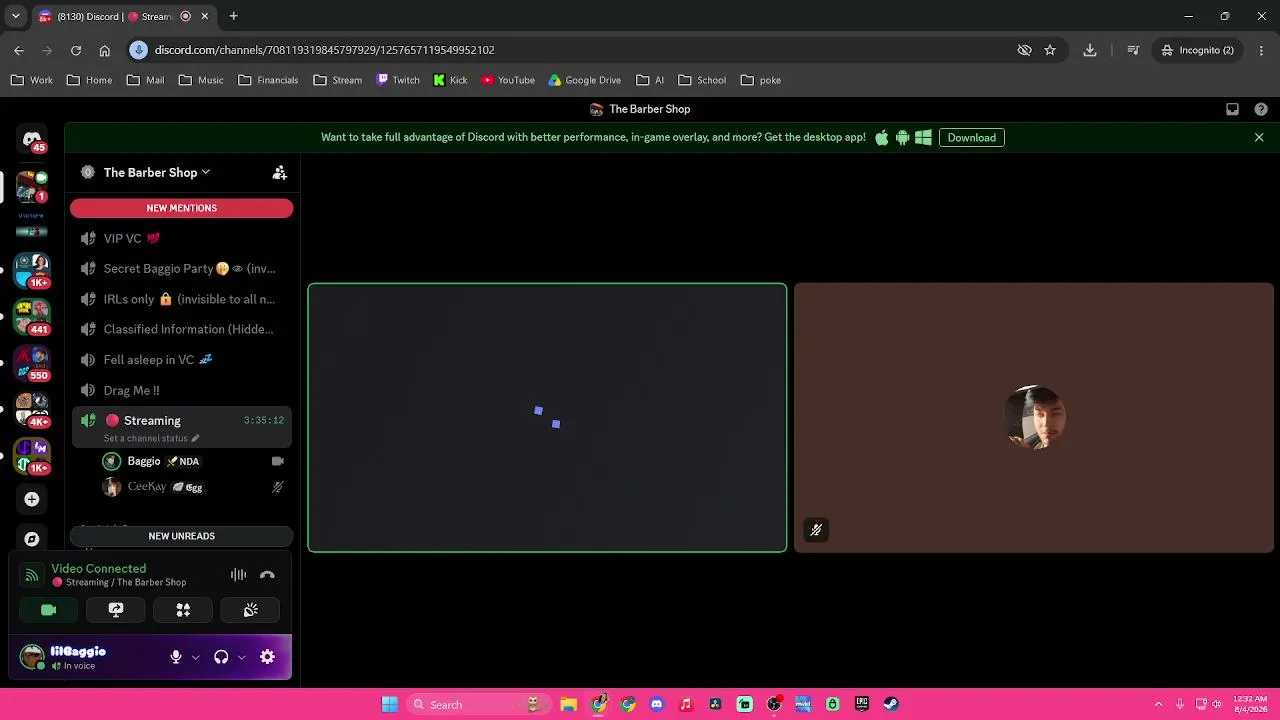Select the Fell asleep in VC channel

181,360
